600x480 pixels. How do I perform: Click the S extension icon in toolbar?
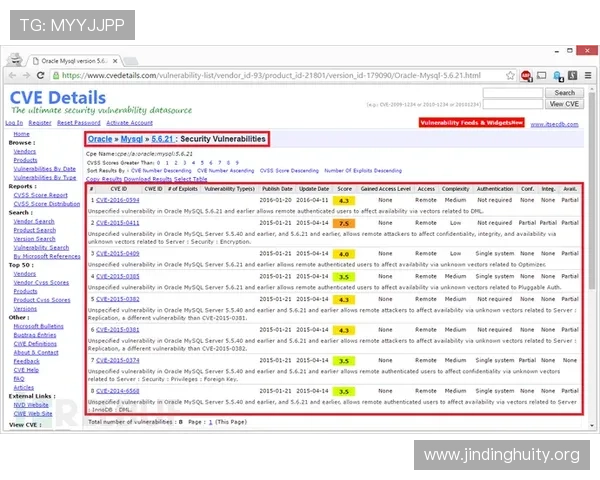572,74
